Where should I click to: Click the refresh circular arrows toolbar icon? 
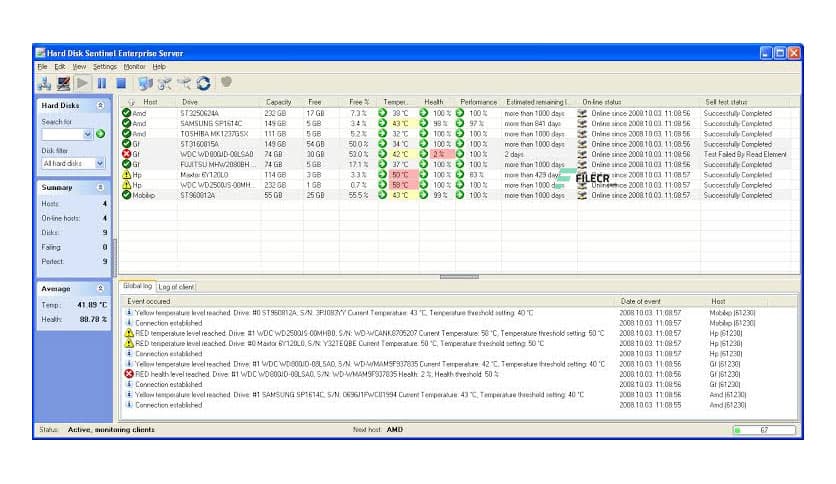click(x=204, y=83)
